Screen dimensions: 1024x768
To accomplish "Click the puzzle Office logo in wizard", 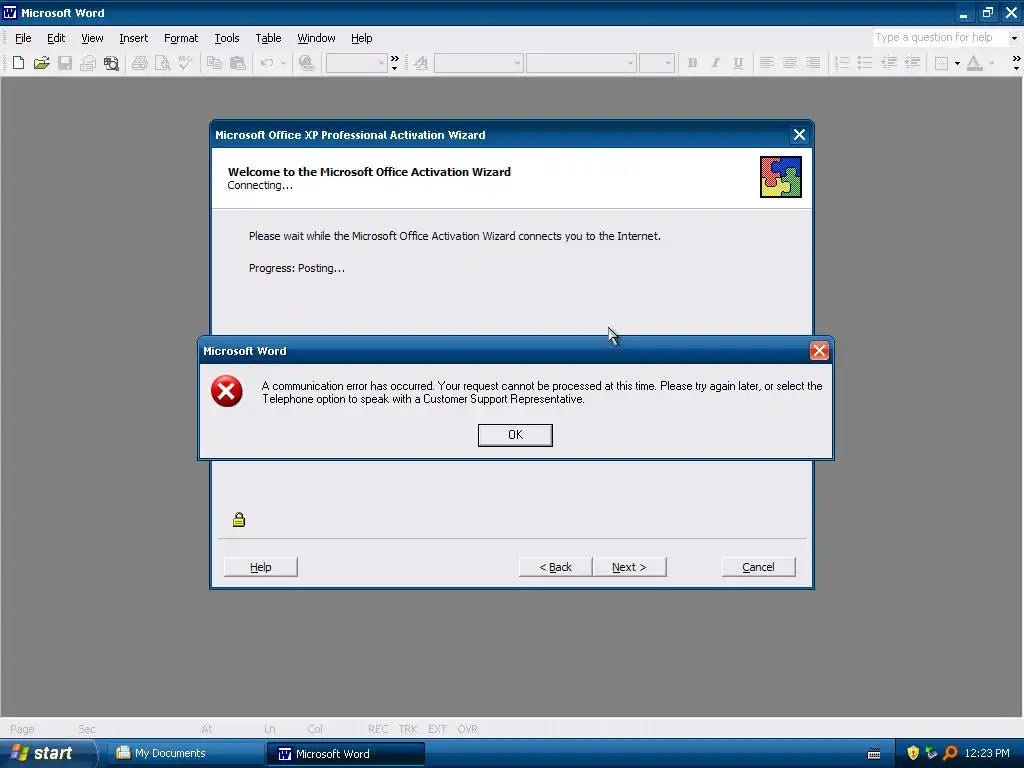I will (x=780, y=177).
